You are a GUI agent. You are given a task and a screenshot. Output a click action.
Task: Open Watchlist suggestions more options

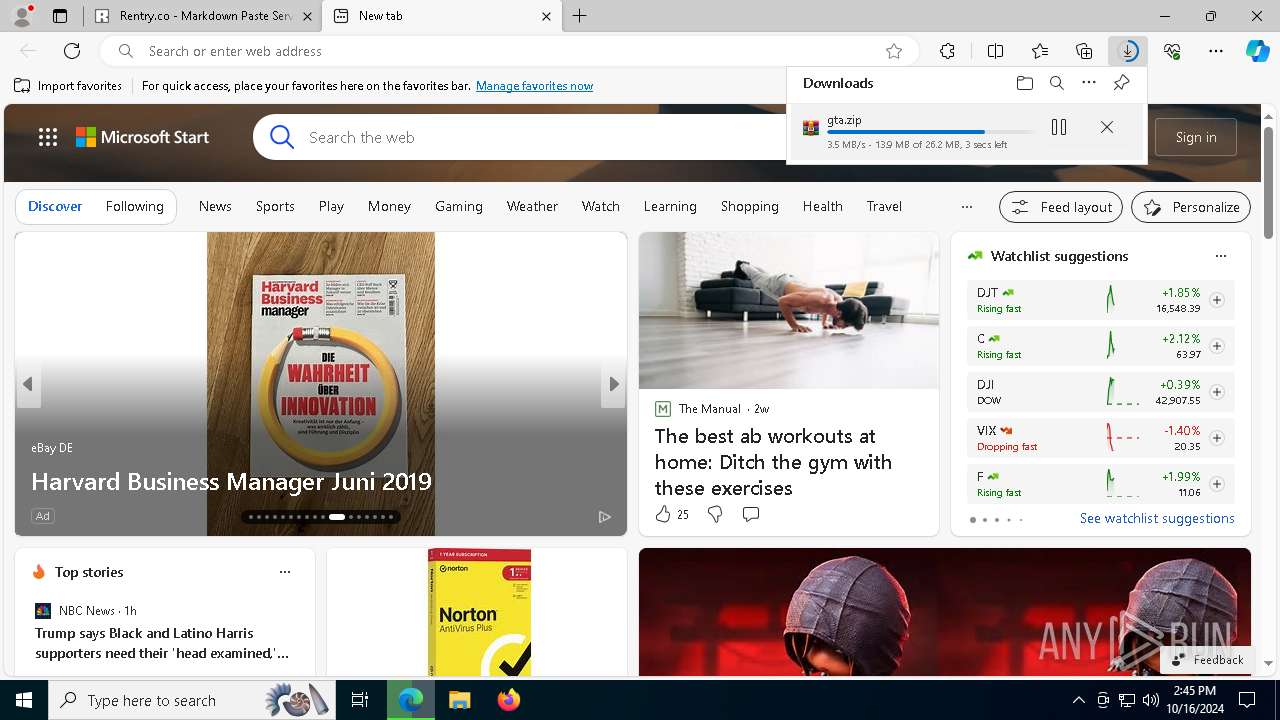(x=1221, y=256)
